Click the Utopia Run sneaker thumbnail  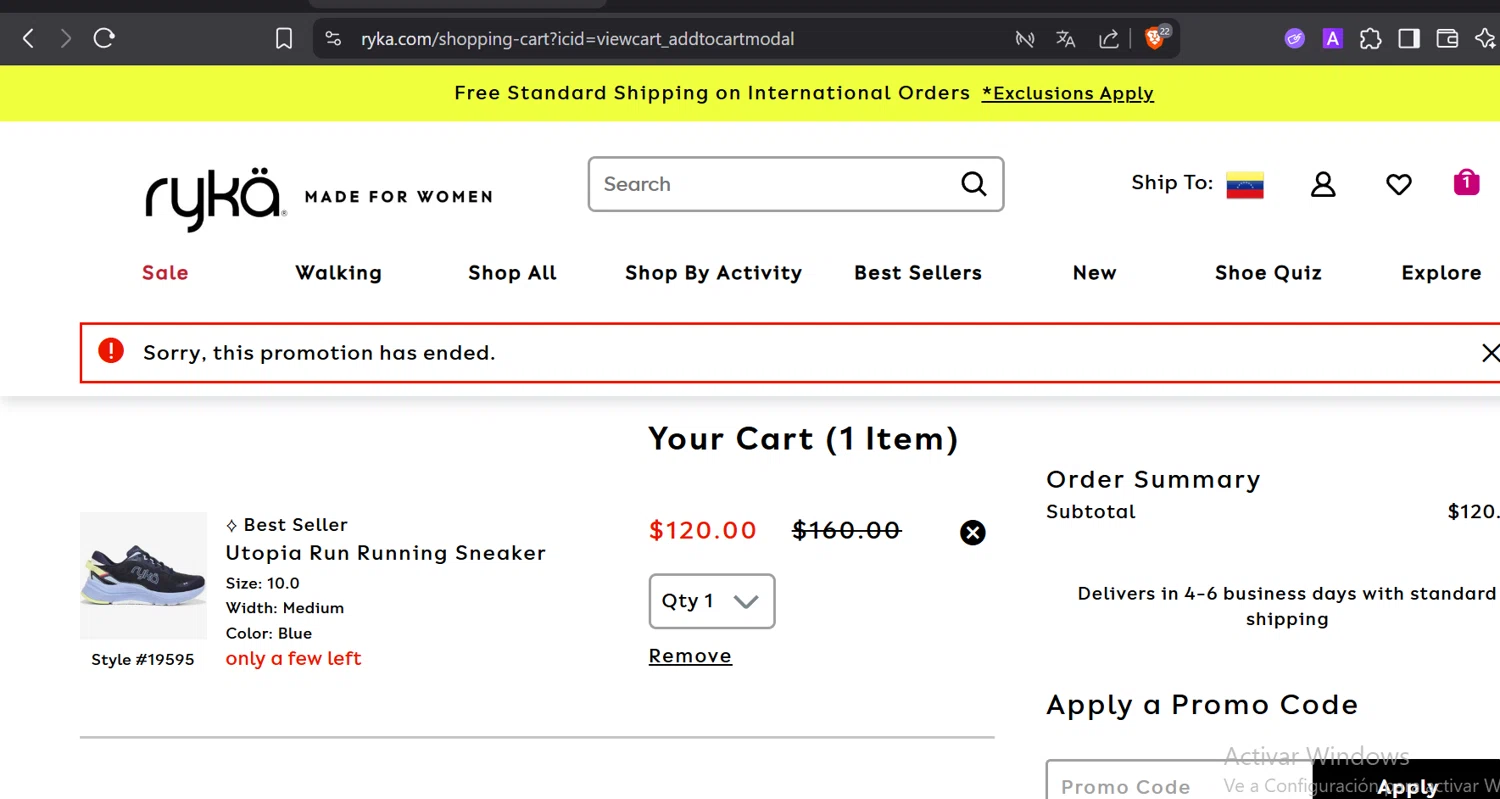pyautogui.click(x=143, y=576)
